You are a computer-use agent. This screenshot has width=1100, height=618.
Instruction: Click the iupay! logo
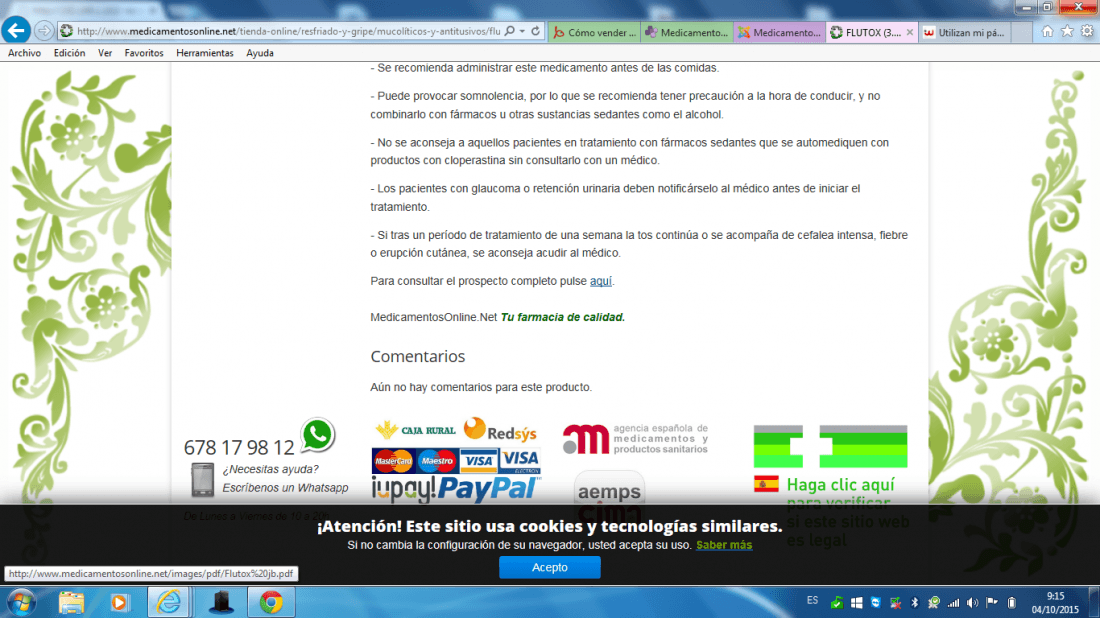click(x=403, y=489)
